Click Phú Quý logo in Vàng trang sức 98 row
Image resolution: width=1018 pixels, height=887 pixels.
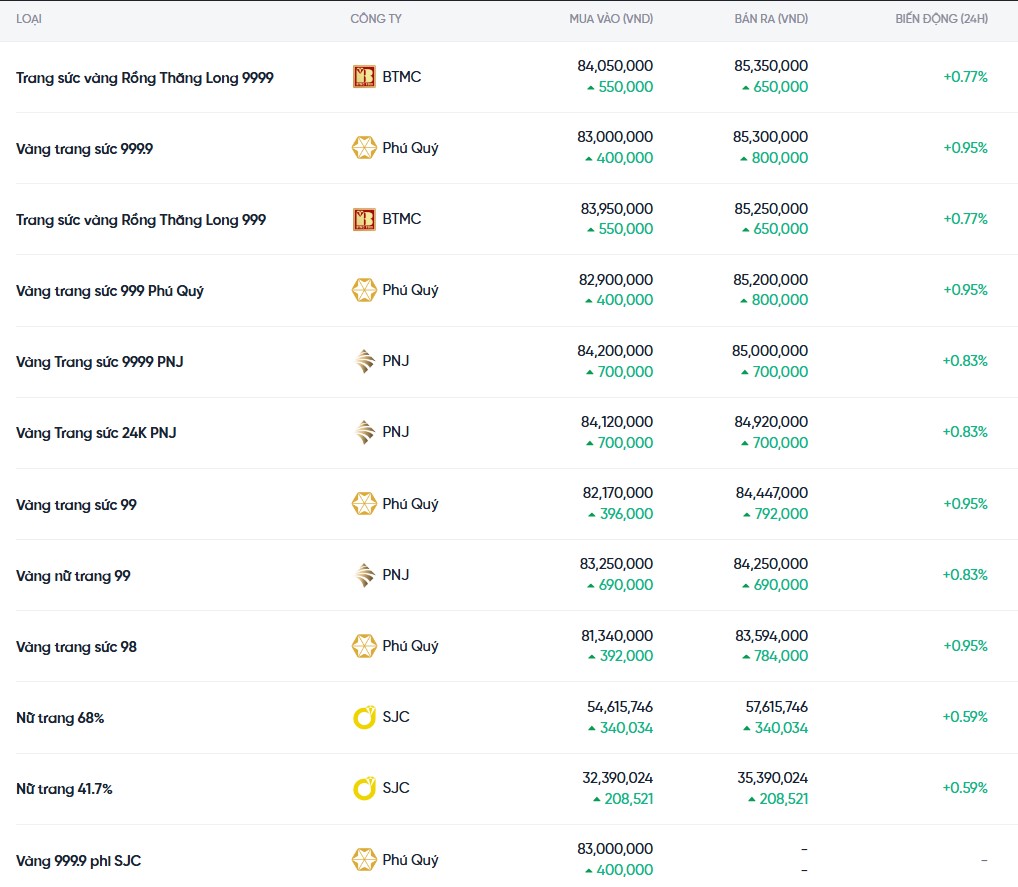(x=364, y=646)
